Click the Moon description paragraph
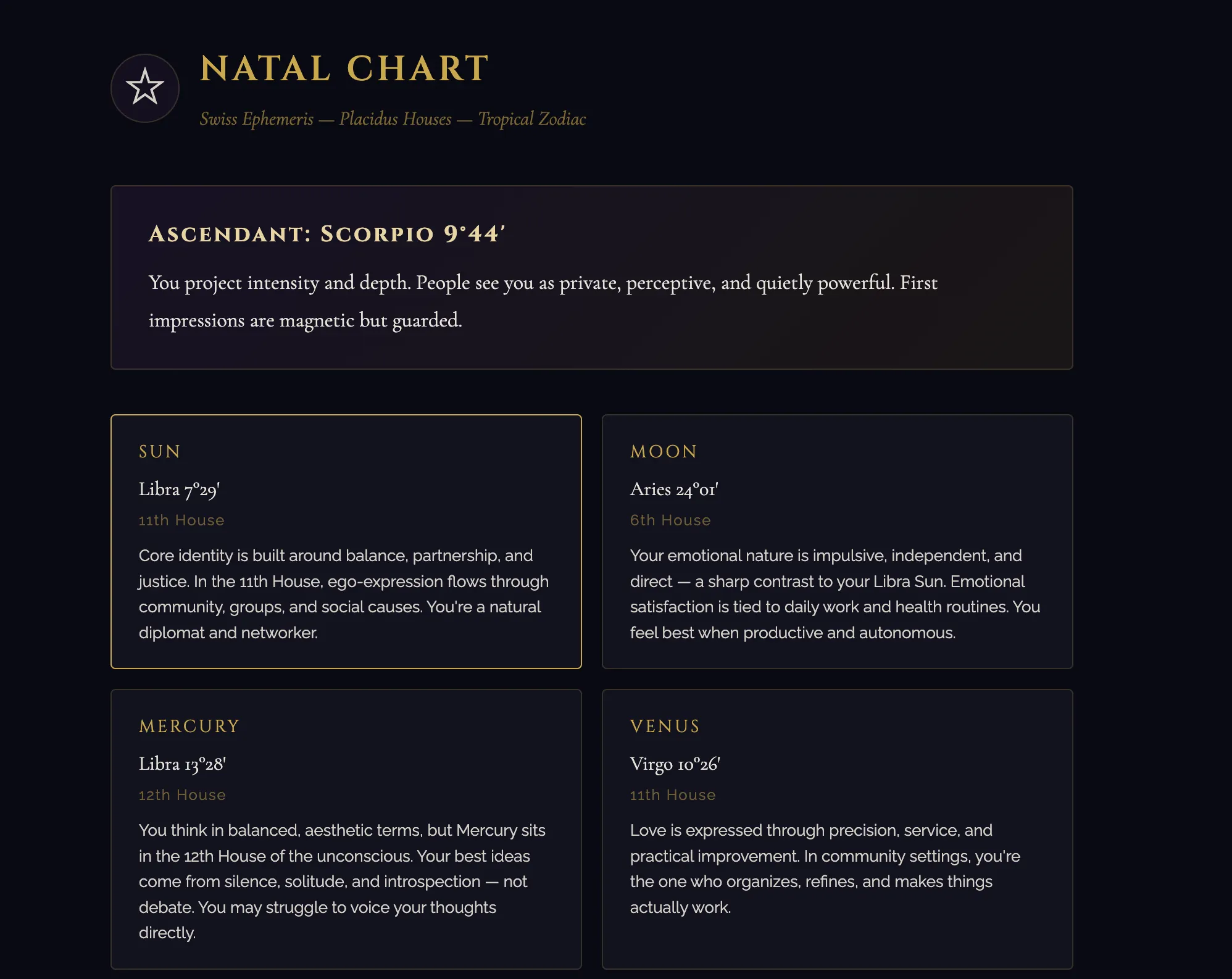This screenshot has height=979, width=1232. pyautogui.click(x=835, y=594)
